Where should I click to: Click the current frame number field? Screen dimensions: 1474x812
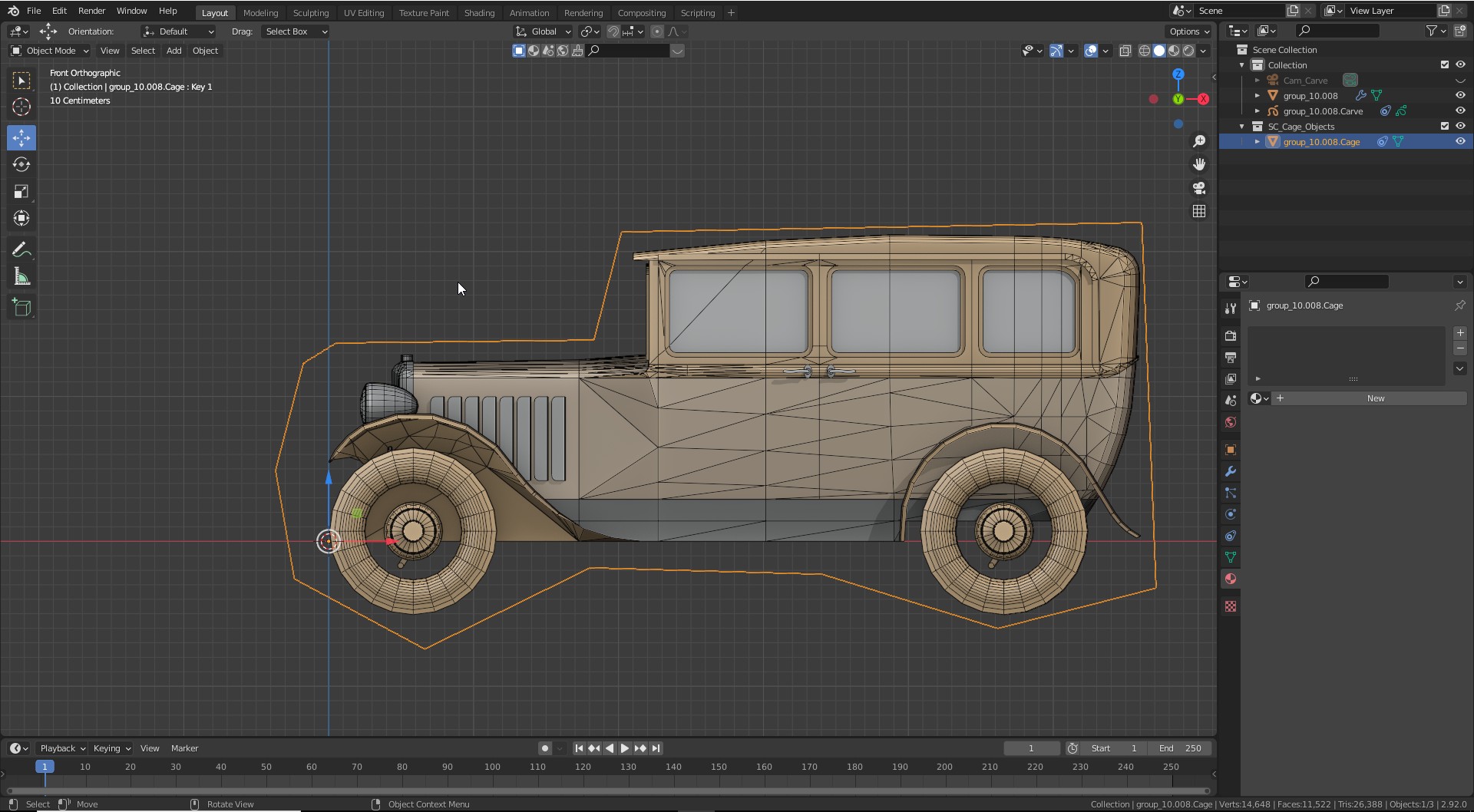[1031, 748]
